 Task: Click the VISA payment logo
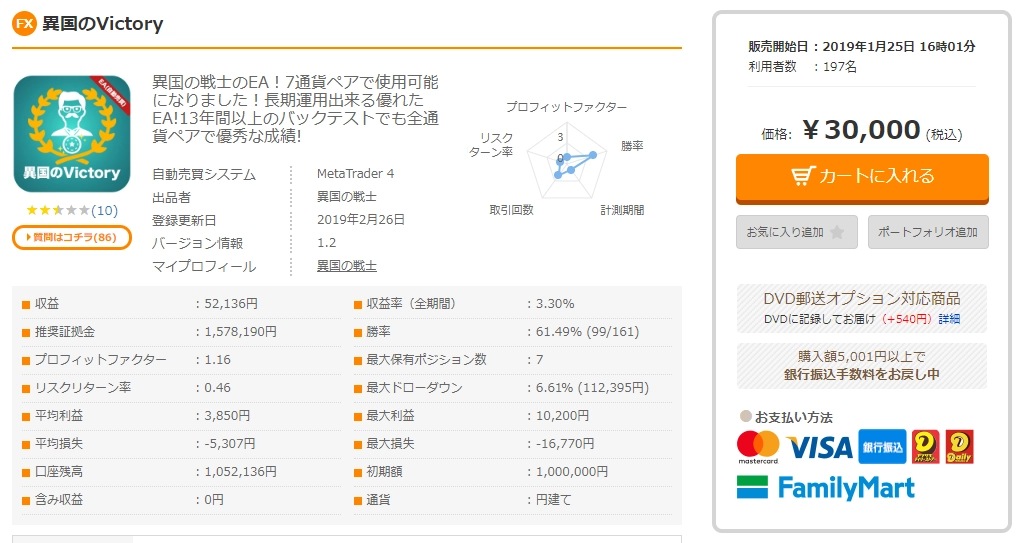819,447
